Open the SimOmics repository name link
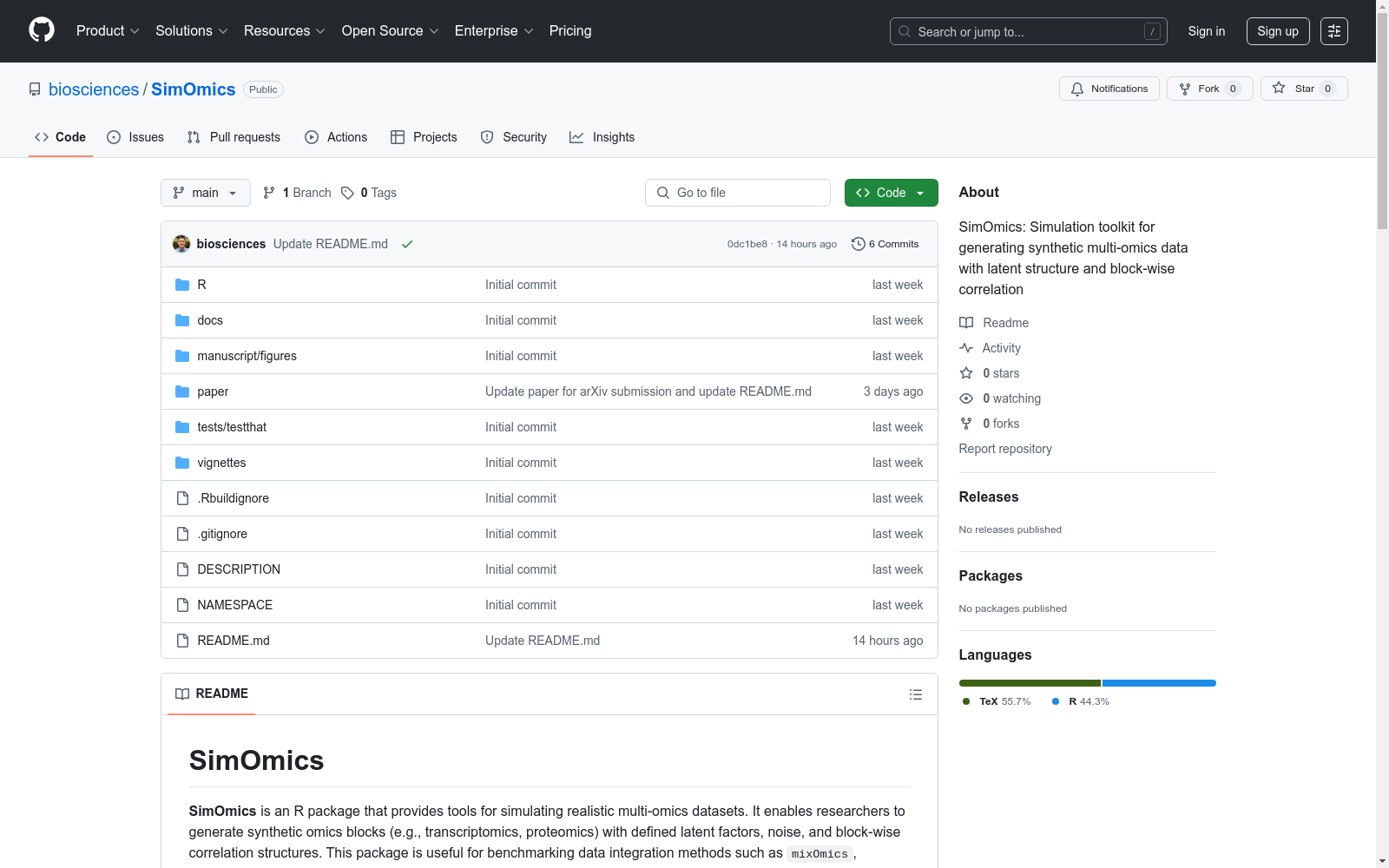This screenshot has height=868, width=1389. 194,89
